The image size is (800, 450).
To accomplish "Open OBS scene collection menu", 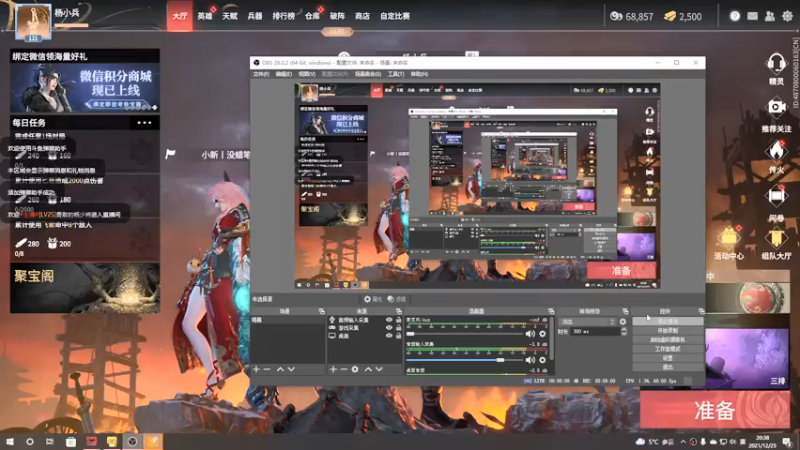I will coord(368,74).
